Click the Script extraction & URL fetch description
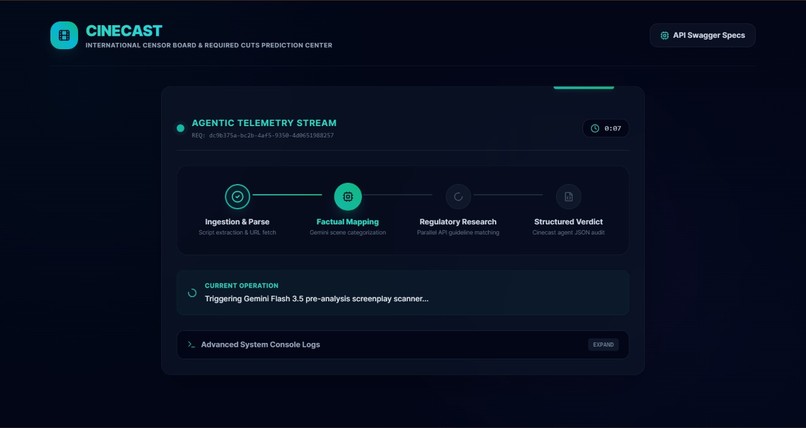The height and width of the screenshot is (428, 806). click(x=237, y=233)
